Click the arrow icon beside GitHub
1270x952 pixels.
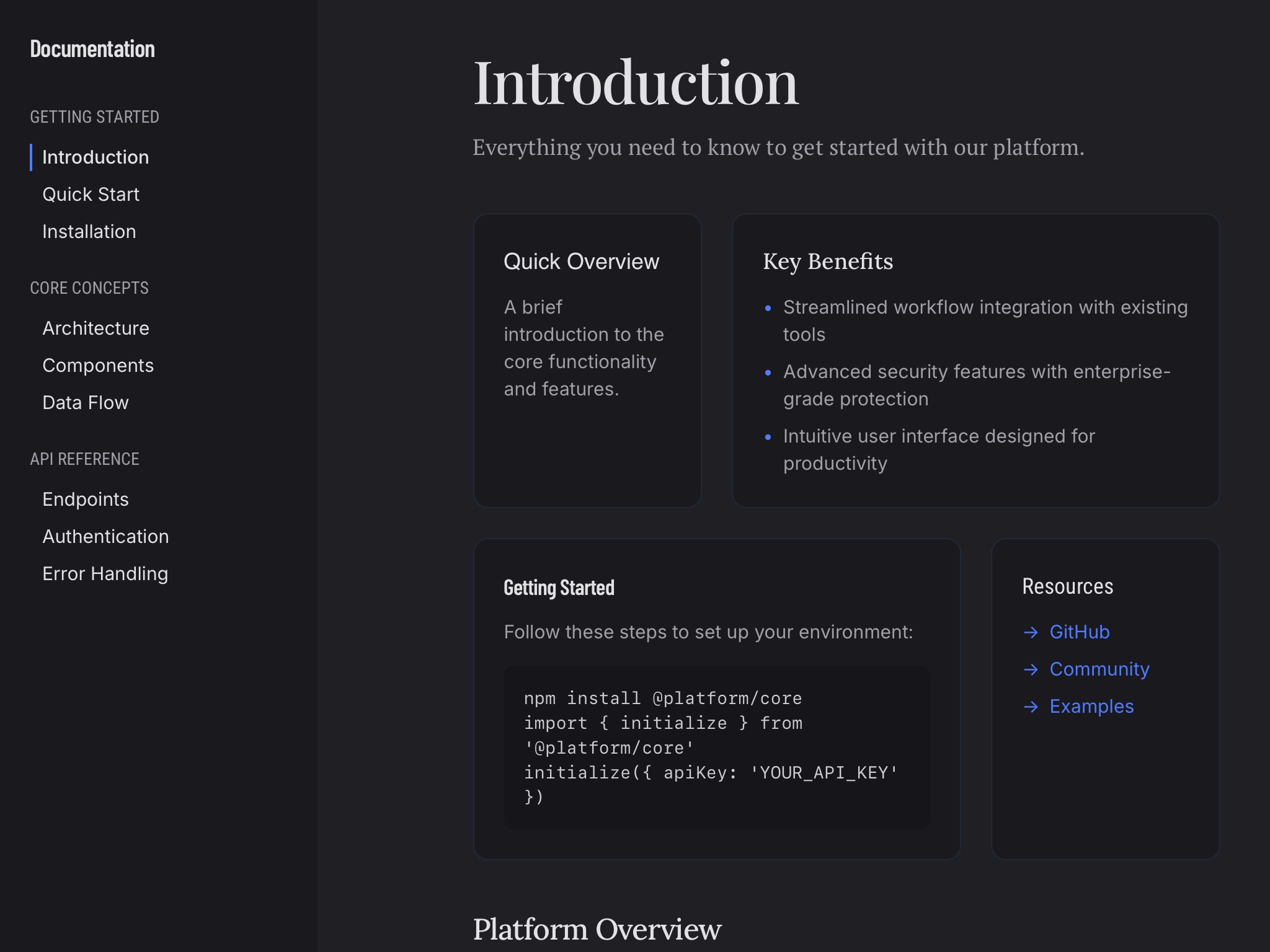point(1032,632)
